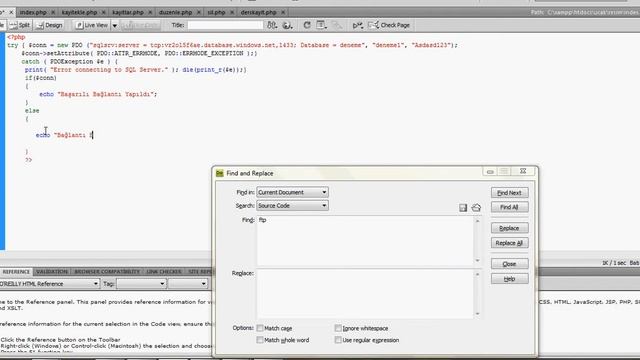Switch to the kayitlar.php tab

(128, 12)
